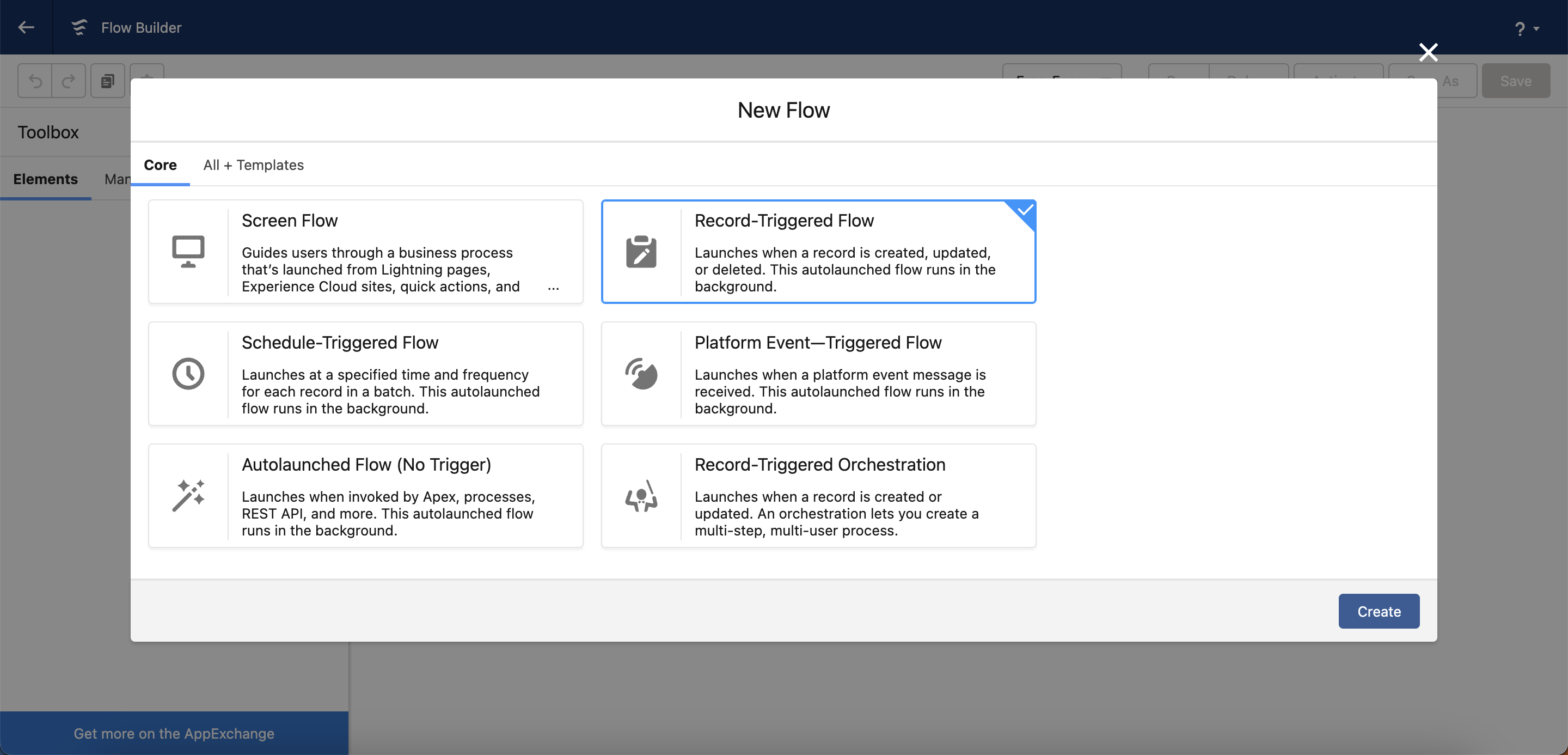Choose Autolaunched Flow (No Trigger) title
The image size is (1568, 755).
coord(366,465)
